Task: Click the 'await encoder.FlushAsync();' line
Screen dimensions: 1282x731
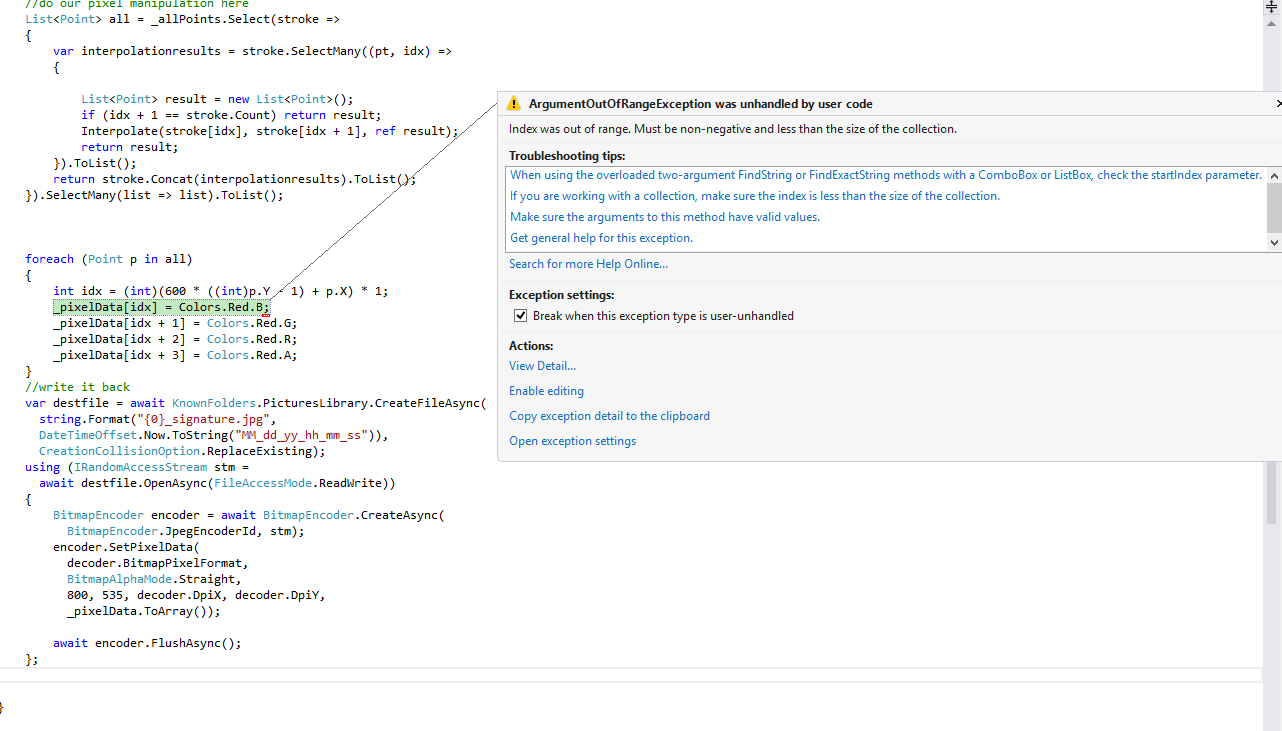Action: point(147,643)
